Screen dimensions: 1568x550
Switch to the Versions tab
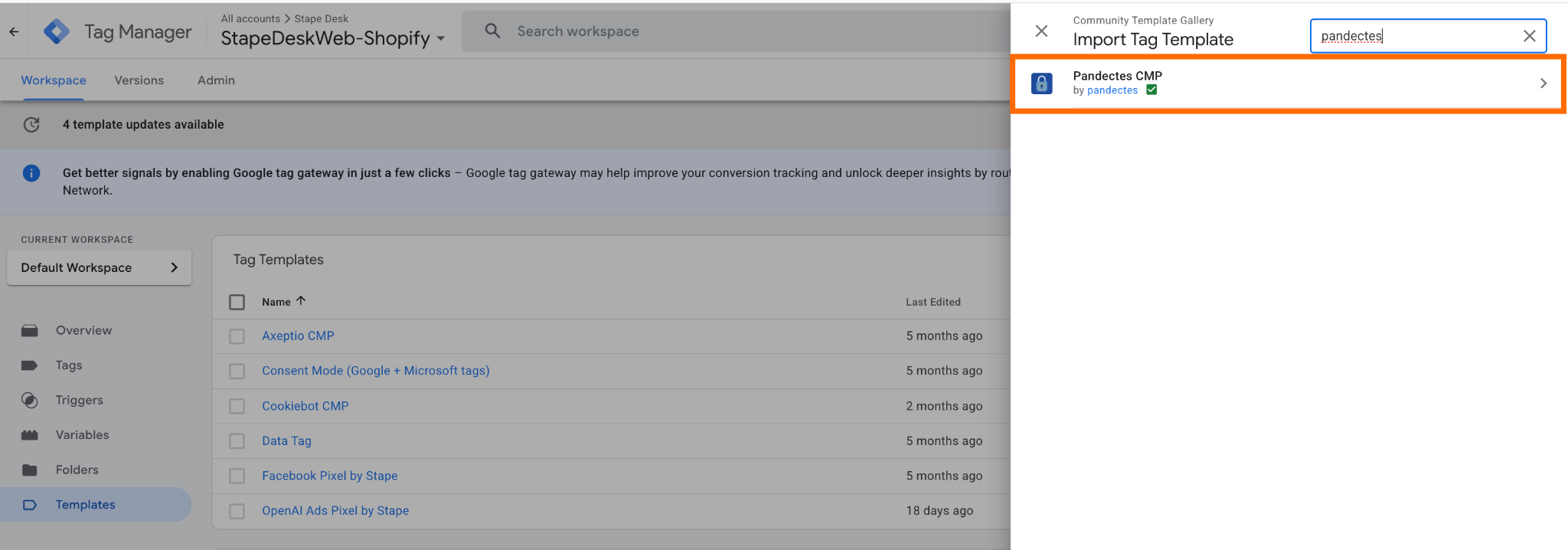pos(139,80)
